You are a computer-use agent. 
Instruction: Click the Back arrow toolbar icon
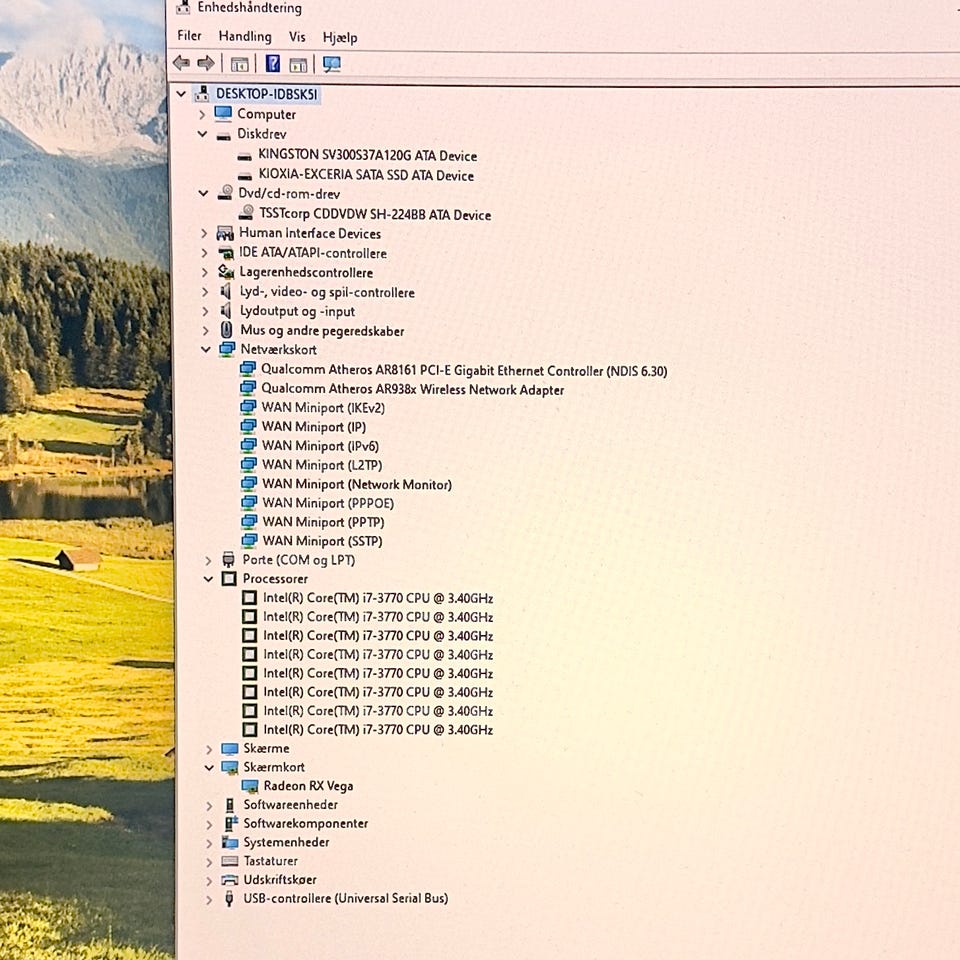pyautogui.click(x=181, y=62)
